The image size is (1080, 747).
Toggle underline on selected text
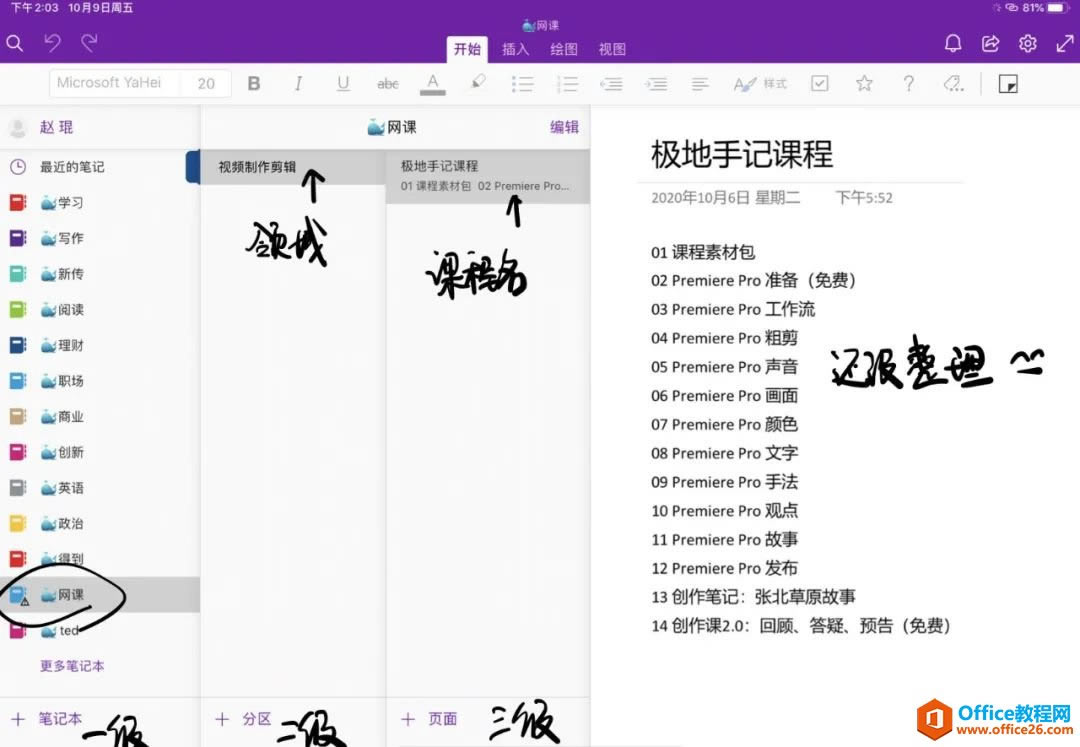tap(343, 84)
